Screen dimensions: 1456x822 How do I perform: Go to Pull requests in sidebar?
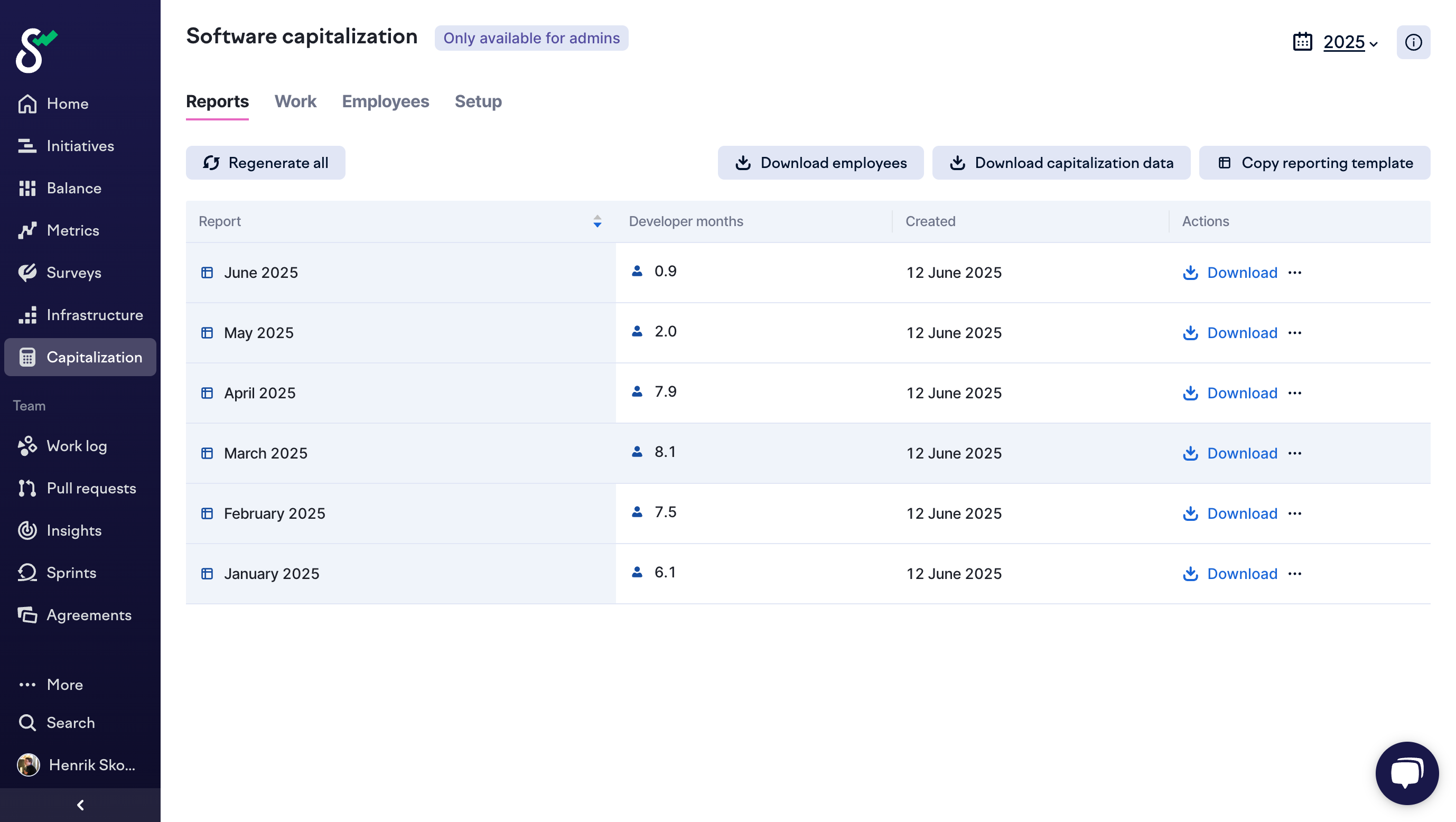91,489
